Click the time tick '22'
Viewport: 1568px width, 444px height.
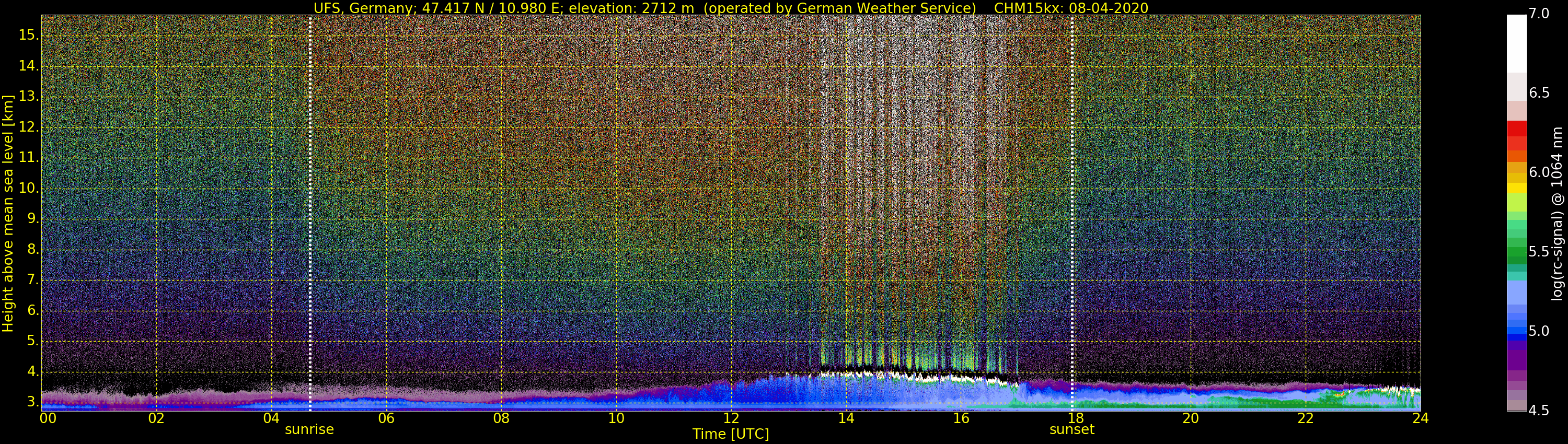(x=1306, y=418)
